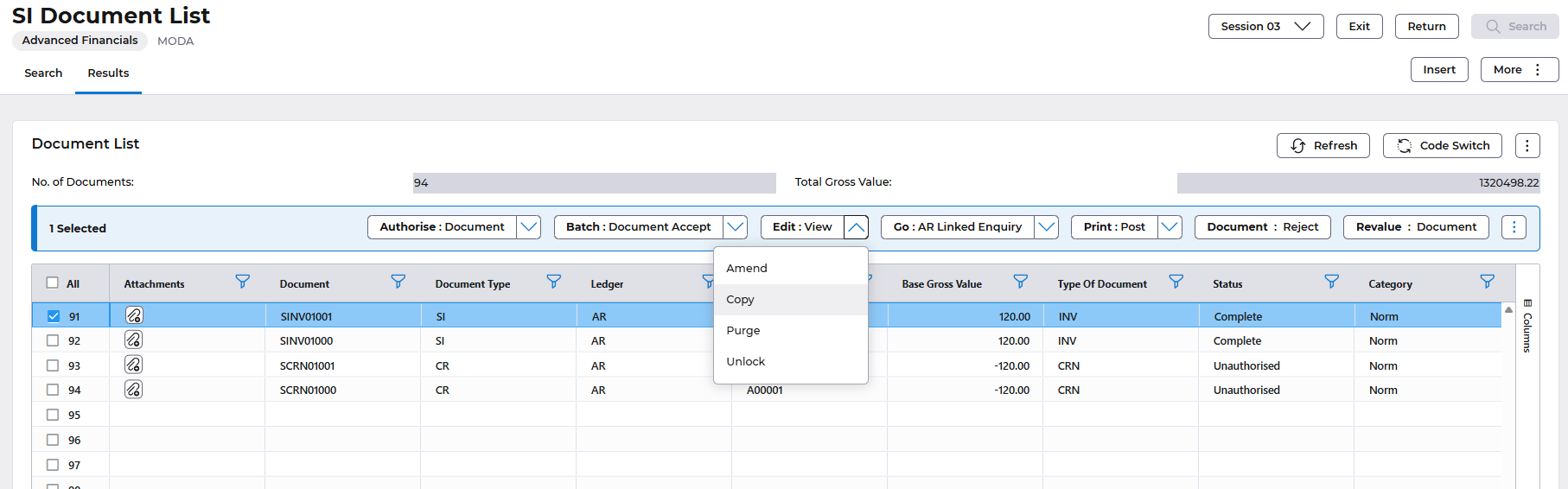Uncheck the row 91 checkbox
Viewport: 1568px width, 489px height.
[54, 316]
